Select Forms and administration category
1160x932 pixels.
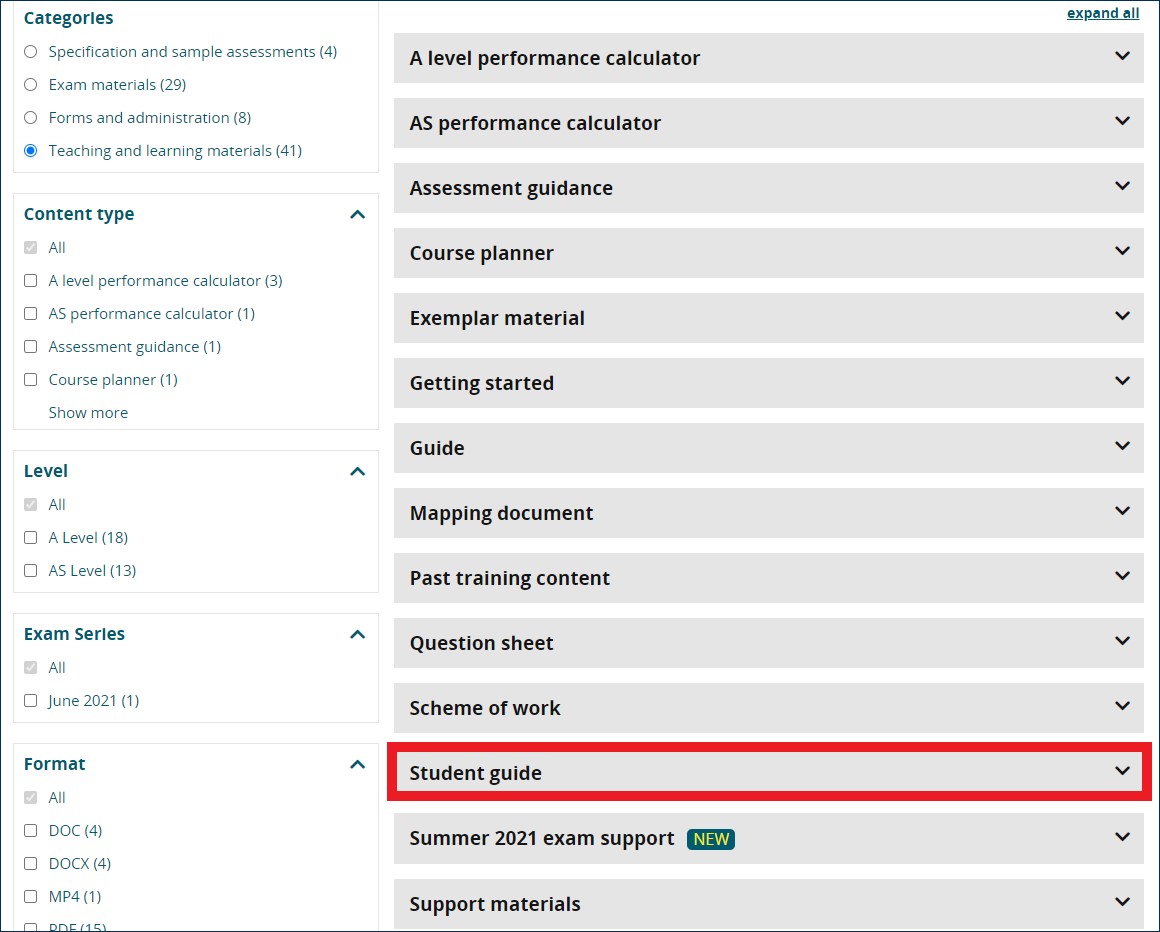coord(30,118)
